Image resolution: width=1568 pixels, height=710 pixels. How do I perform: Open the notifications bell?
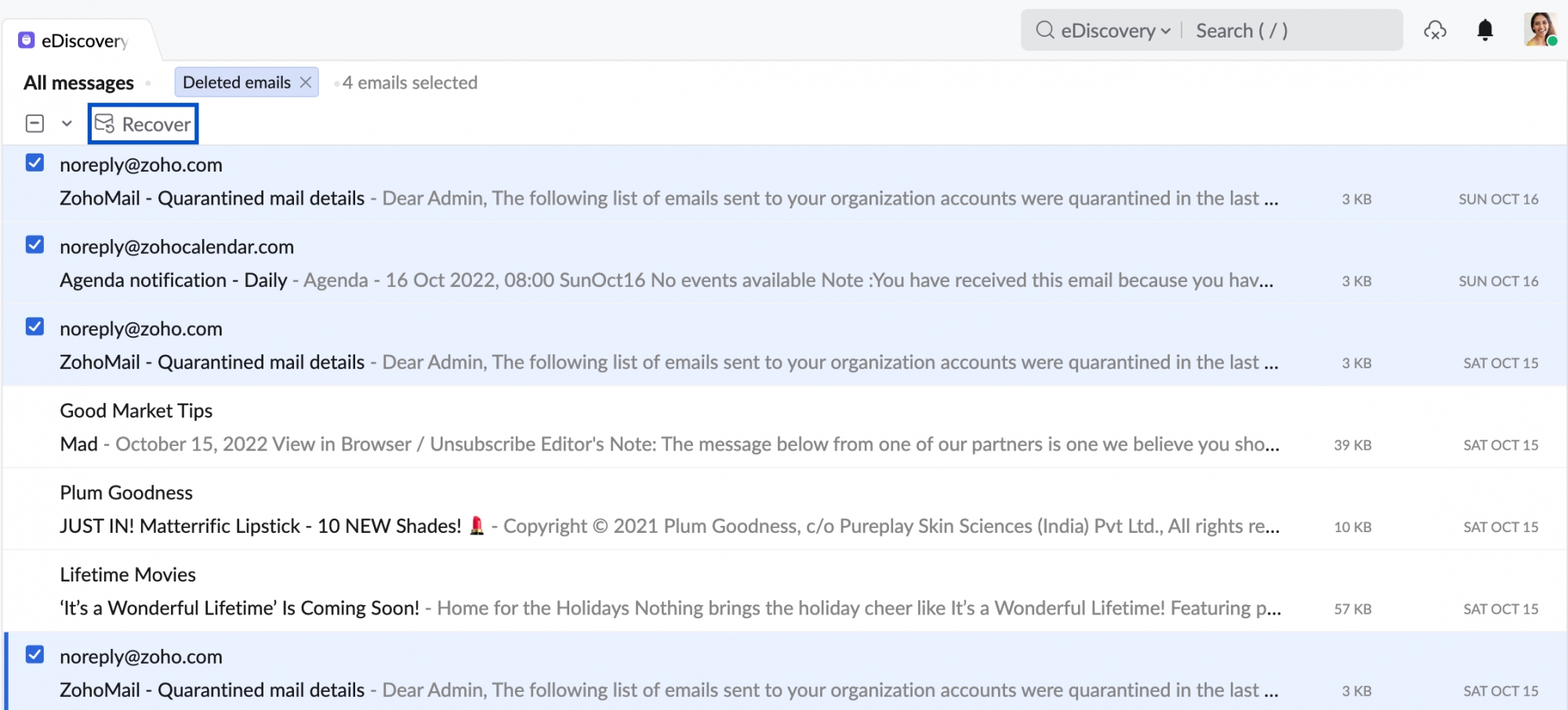(1484, 31)
